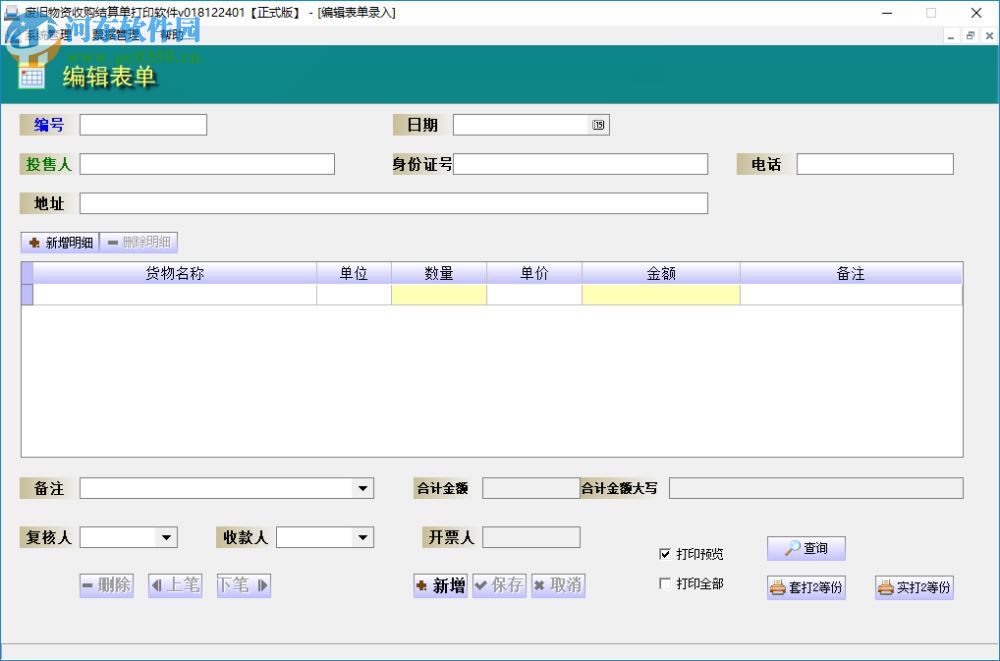This screenshot has width=1000, height=661.
Task: Click the 电话 input field
Action: 875,164
